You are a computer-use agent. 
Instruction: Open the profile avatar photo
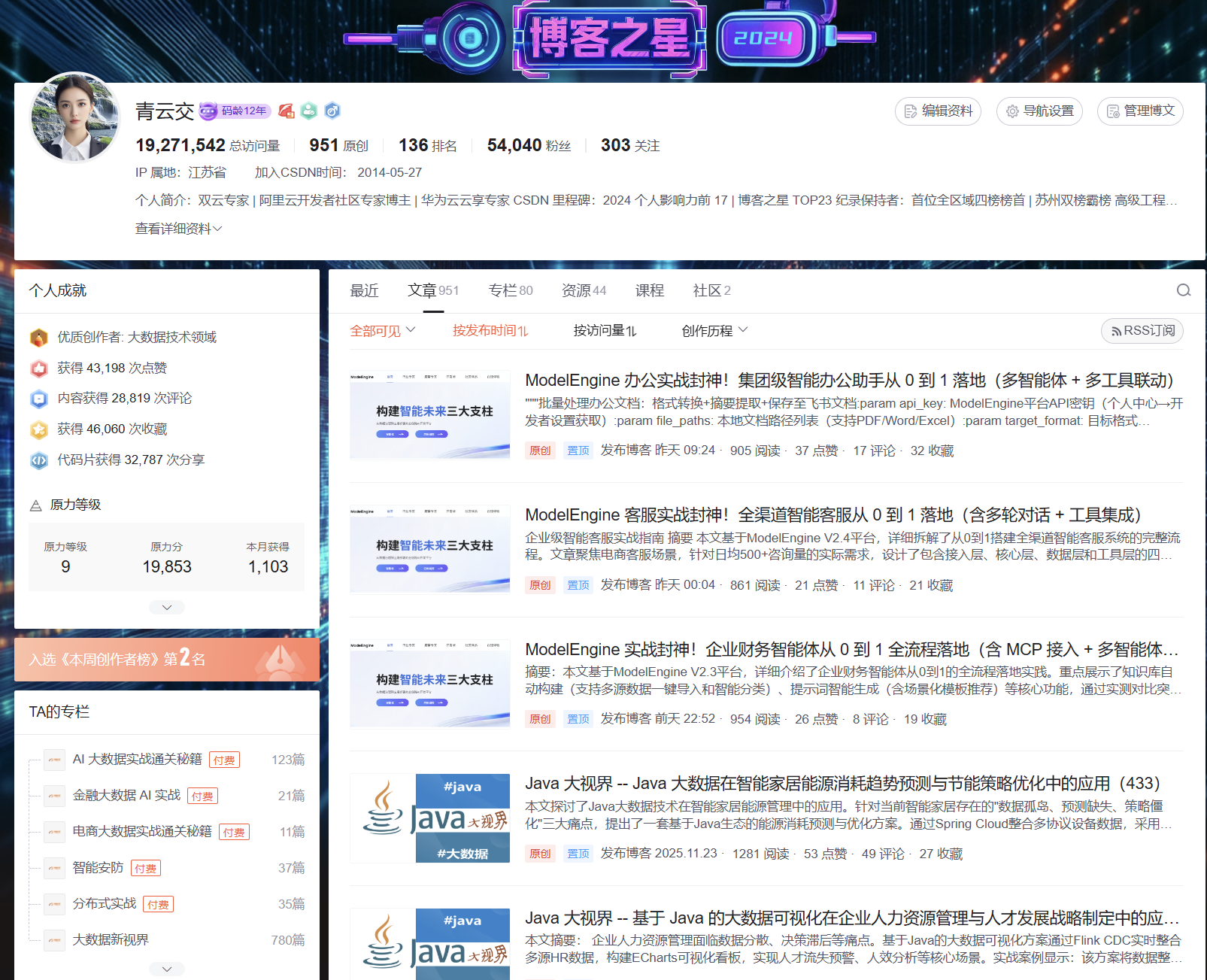(x=74, y=117)
